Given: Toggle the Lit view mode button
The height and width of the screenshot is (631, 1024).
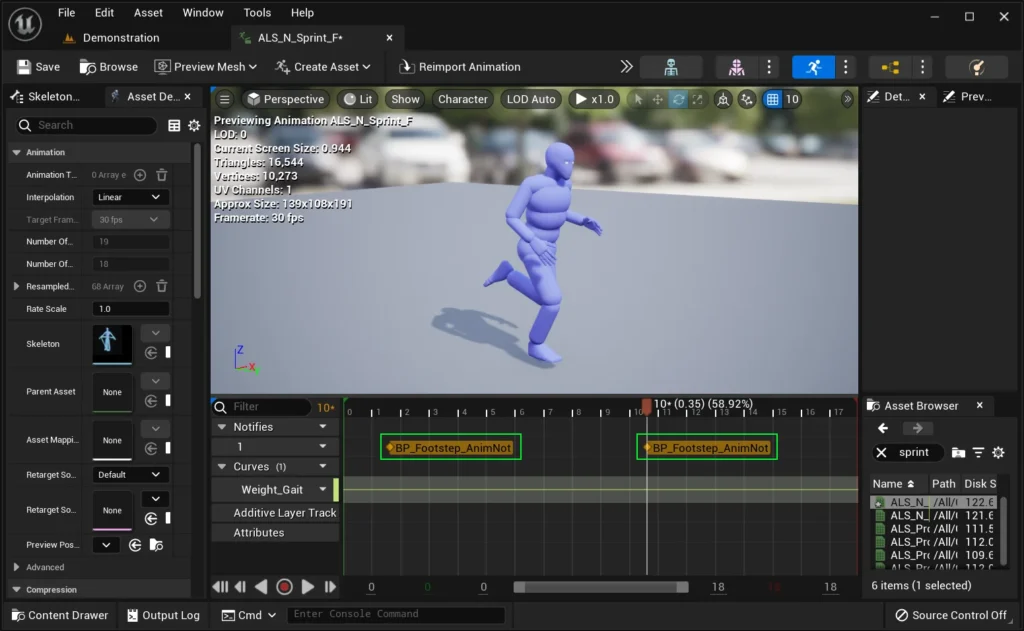Looking at the screenshot, I should point(357,99).
